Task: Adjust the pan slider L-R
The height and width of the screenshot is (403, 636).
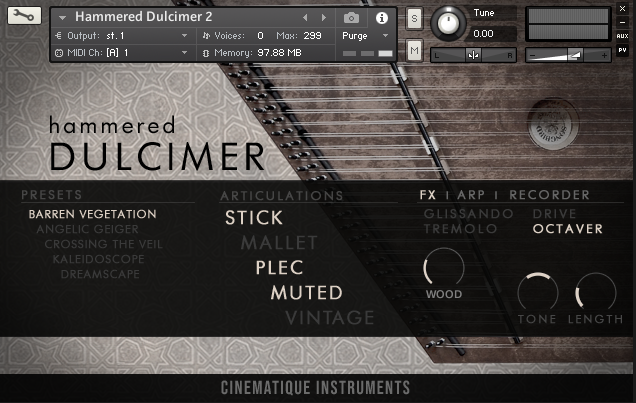Action: click(x=473, y=55)
